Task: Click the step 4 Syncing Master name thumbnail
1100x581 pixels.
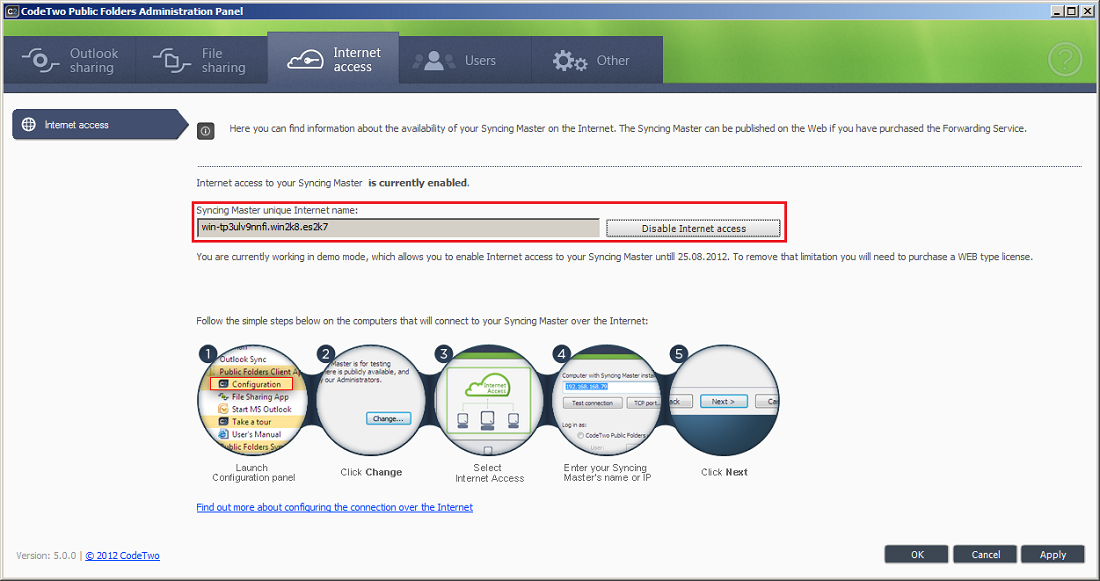Action: (x=607, y=401)
